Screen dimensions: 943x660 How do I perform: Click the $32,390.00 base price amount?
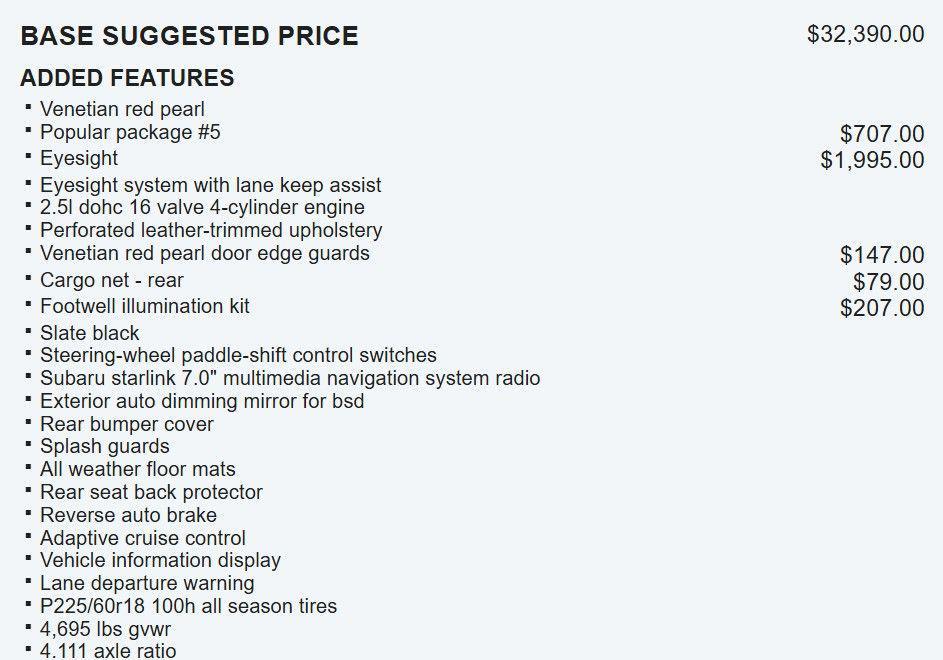pos(865,34)
